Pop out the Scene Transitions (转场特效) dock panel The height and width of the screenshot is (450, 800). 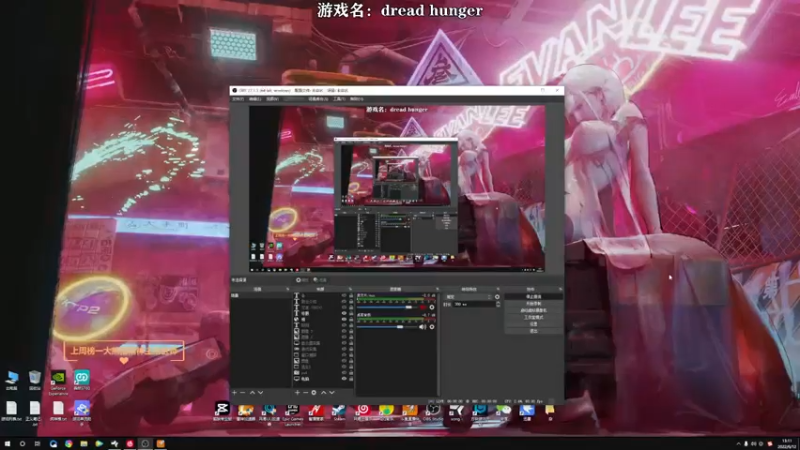[498, 289]
